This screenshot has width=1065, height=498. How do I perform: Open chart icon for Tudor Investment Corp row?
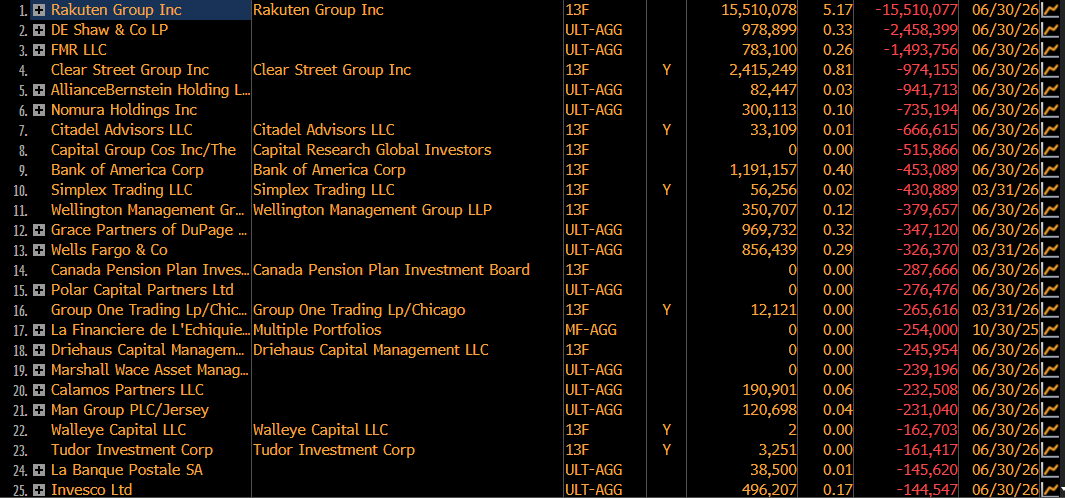[x=1050, y=450]
